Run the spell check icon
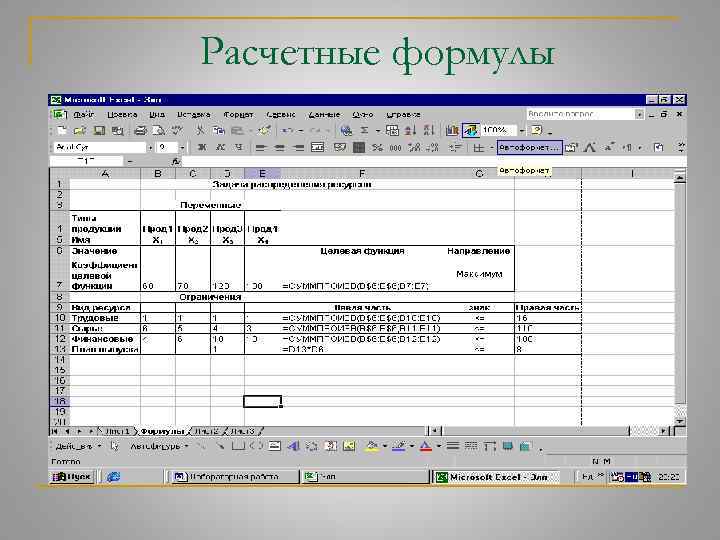 click(177, 131)
